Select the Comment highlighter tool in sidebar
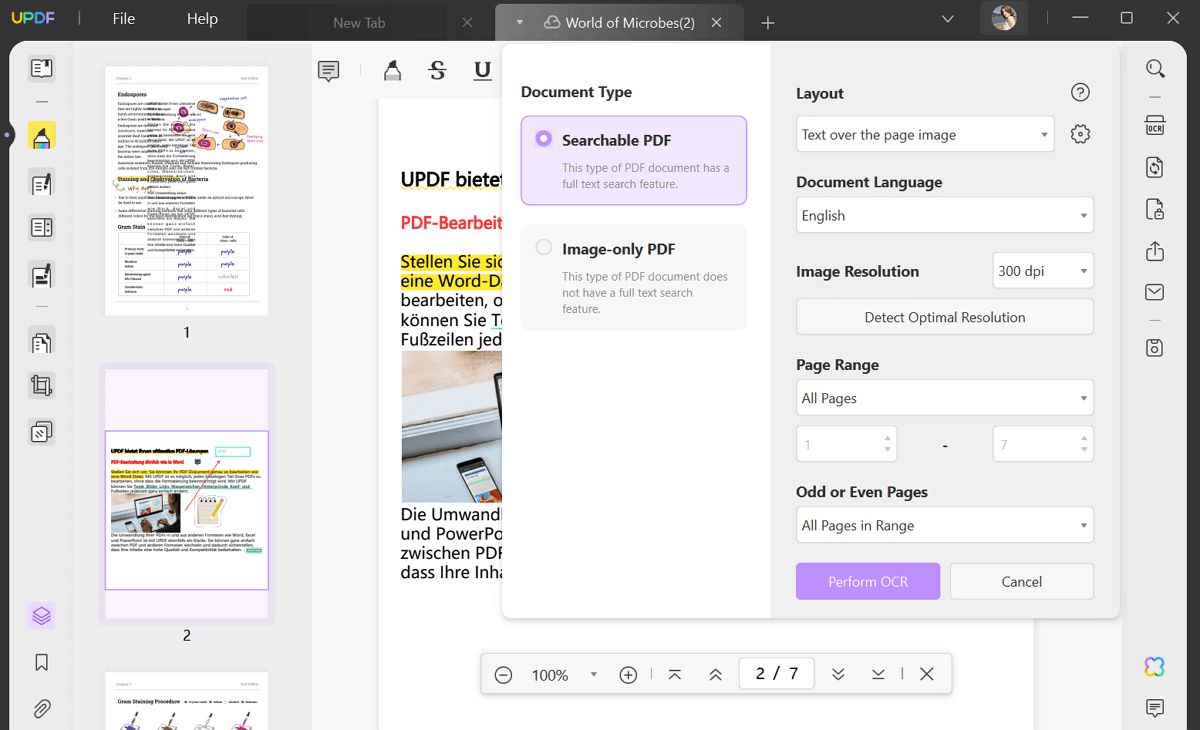Viewport: 1200px width, 730px height. (41, 137)
